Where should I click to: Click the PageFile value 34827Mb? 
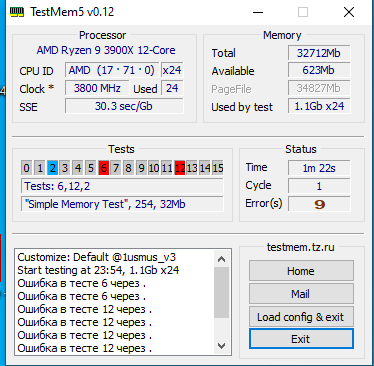coord(319,88)
